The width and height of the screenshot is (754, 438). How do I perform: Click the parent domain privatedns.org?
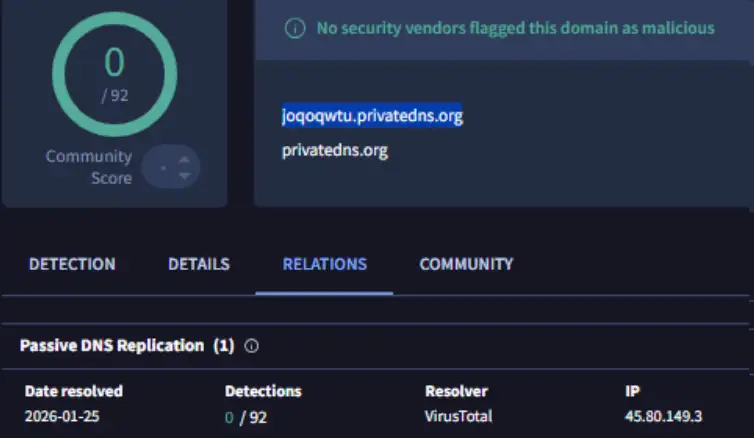click(x=334, y=151)
